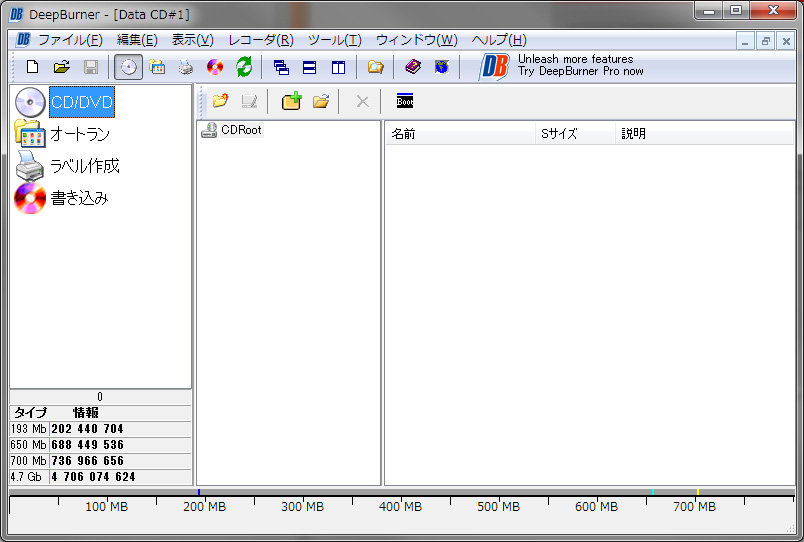The image size is (804, 542).
Task: Click the open folder icon in file toolbar
Action: click(x=321, y=101)
